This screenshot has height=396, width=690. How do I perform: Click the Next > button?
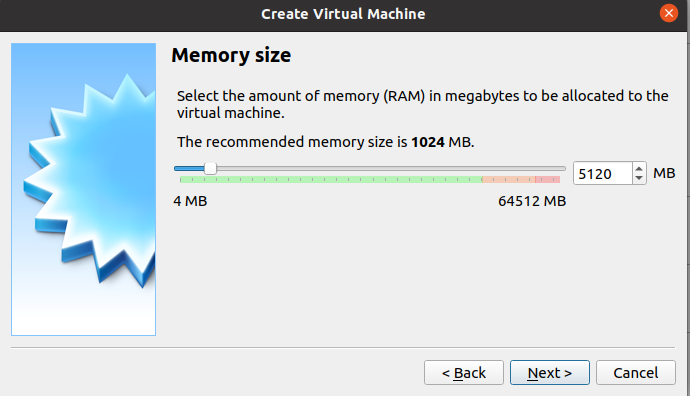550,373
